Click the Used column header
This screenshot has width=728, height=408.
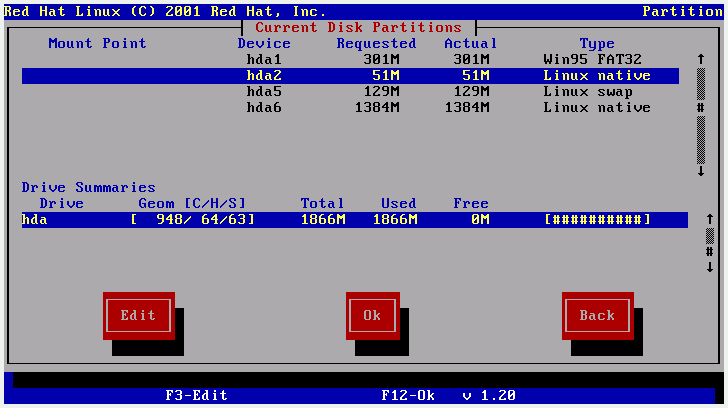tap(399, 204)
